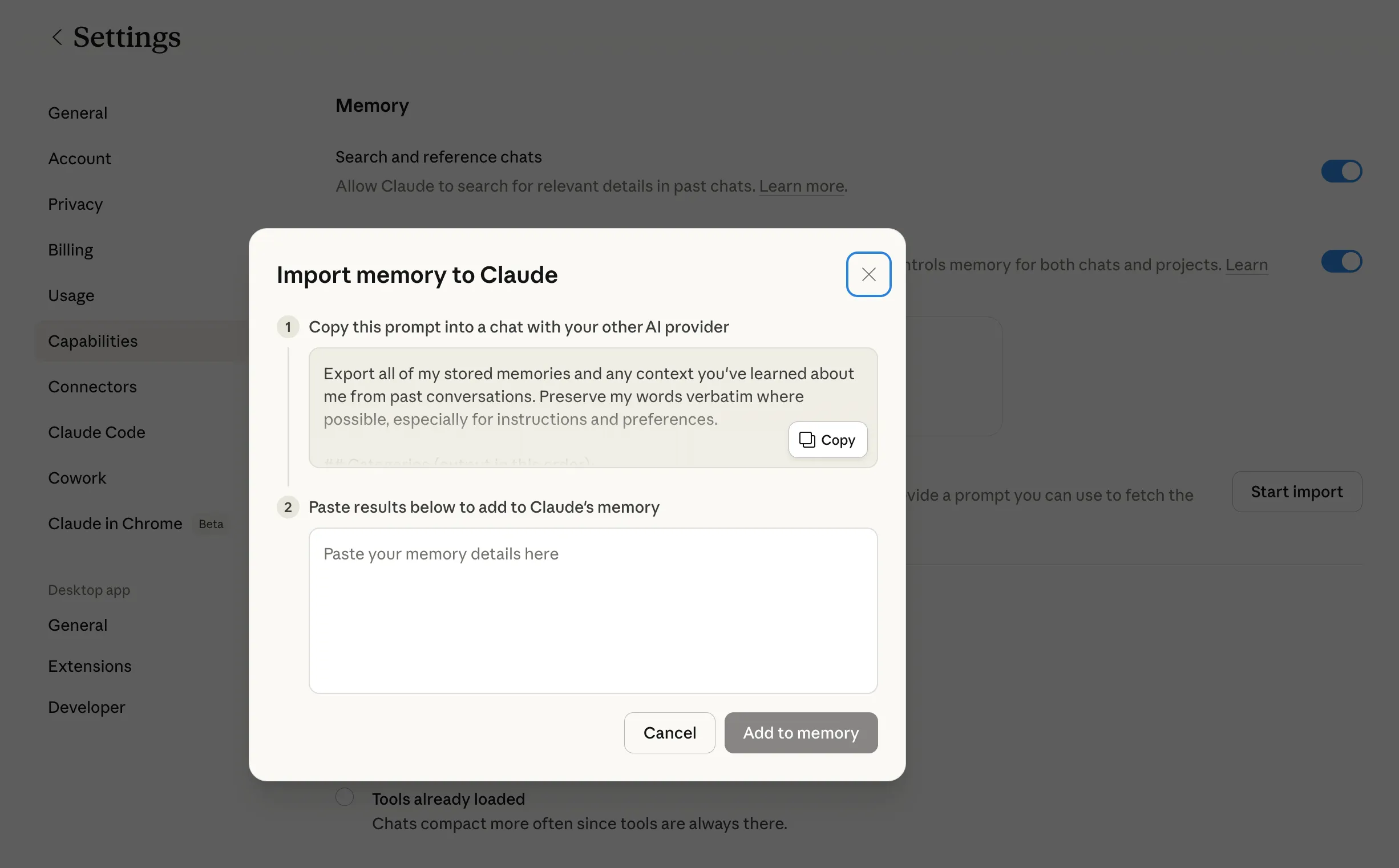Click the Settings page title
This screenshot has height=868, width=1399.
127,37
